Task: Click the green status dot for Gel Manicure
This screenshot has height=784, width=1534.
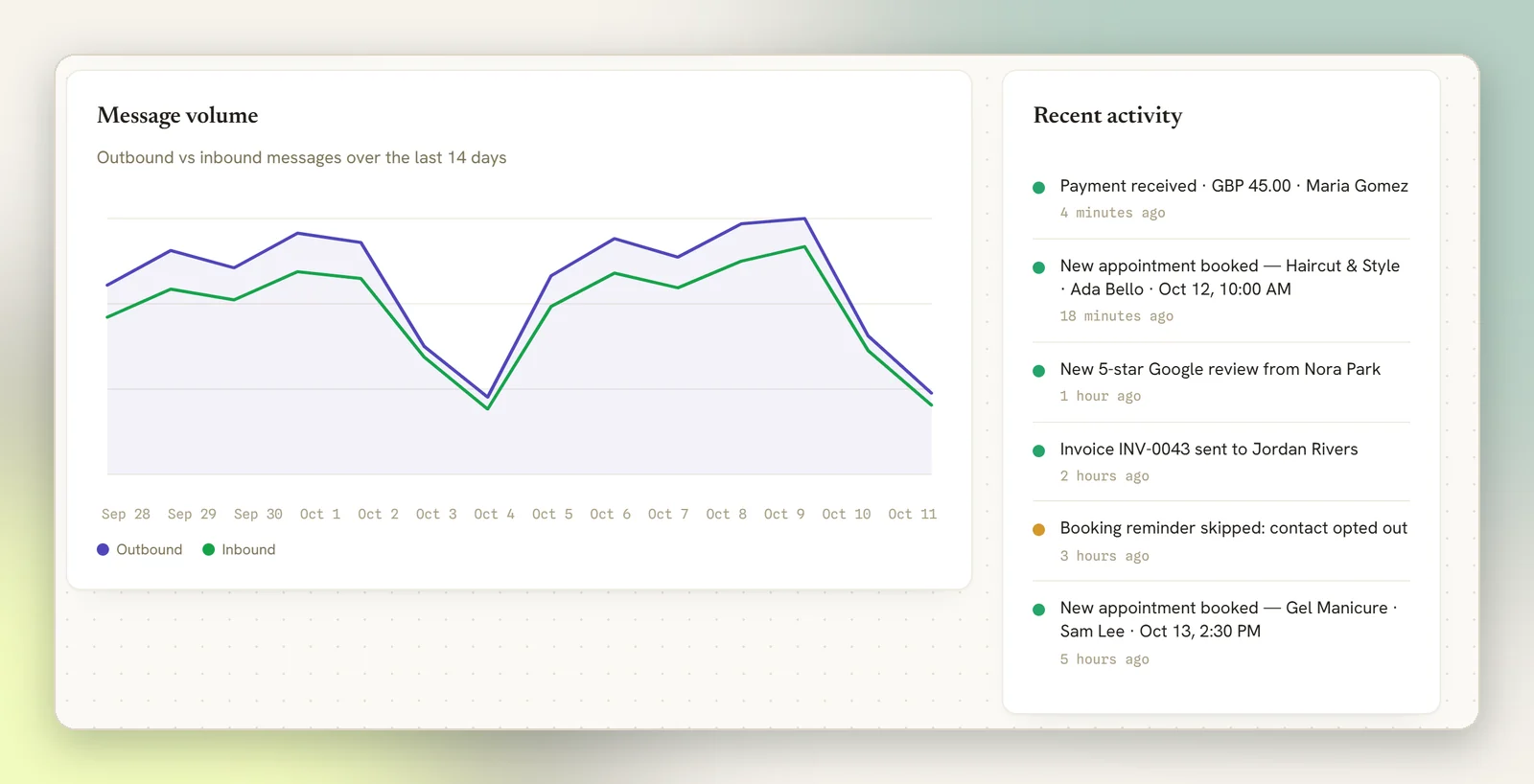Action: coord(1038,610)
